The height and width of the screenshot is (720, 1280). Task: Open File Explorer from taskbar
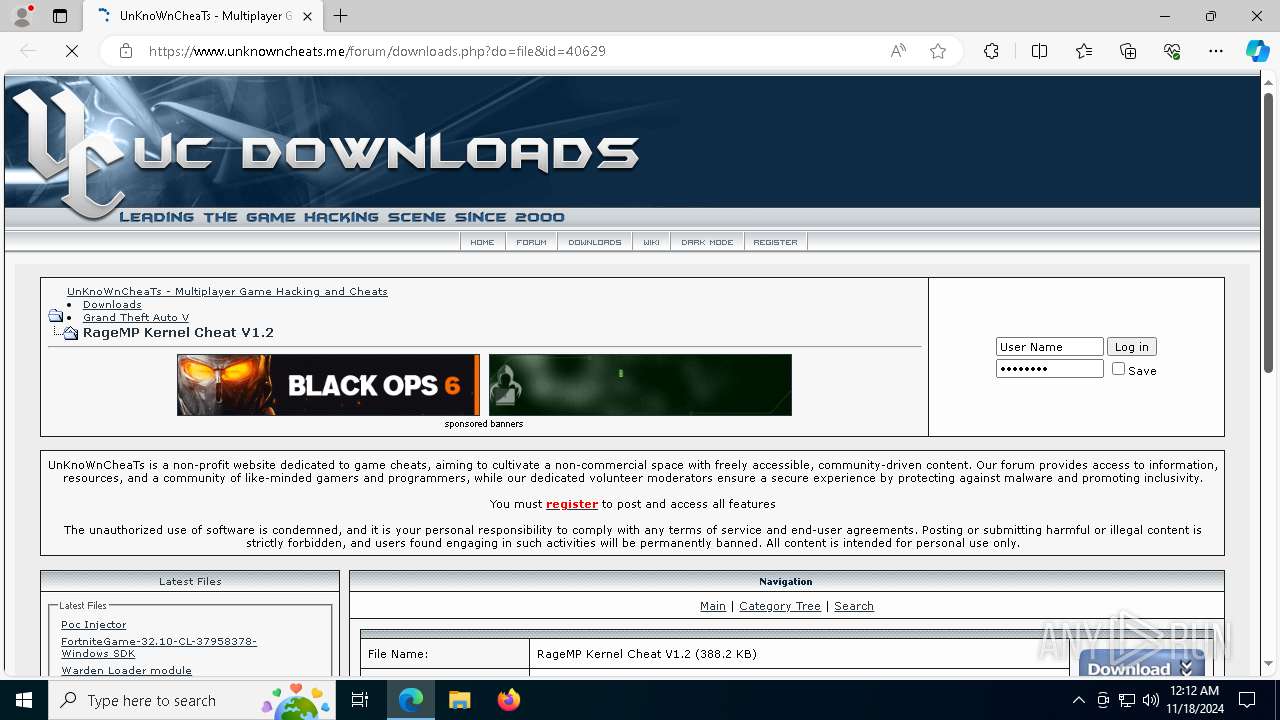pos(459,700)
